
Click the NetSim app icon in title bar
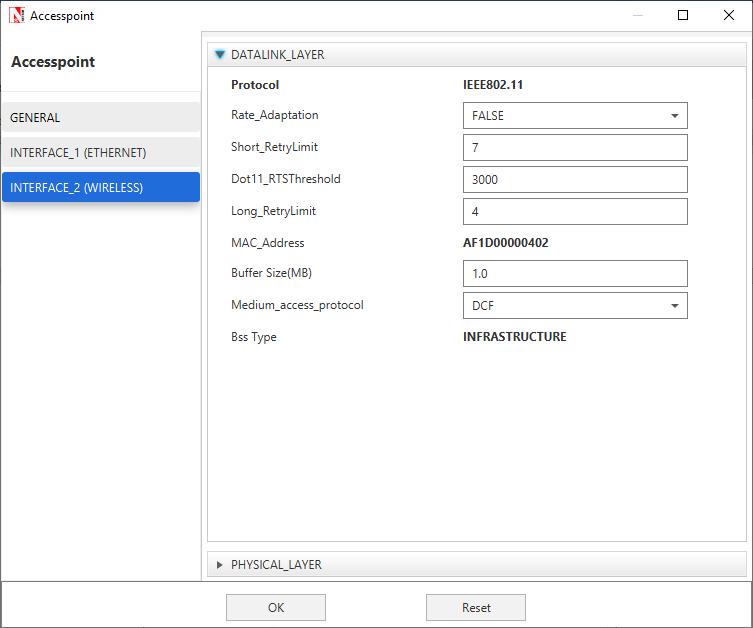coord(16,16)
